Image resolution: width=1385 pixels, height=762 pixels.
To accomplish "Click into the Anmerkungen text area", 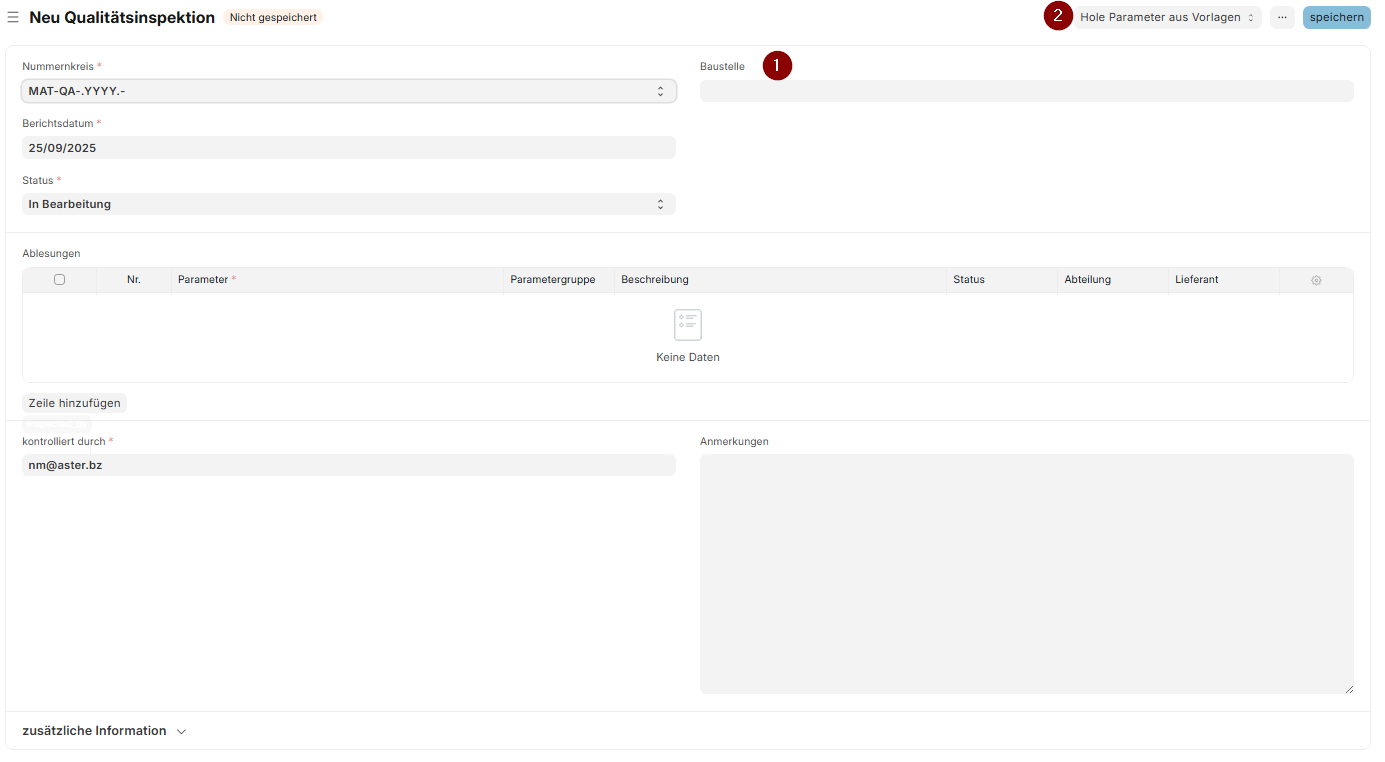I will click(x=1026, y=573).
